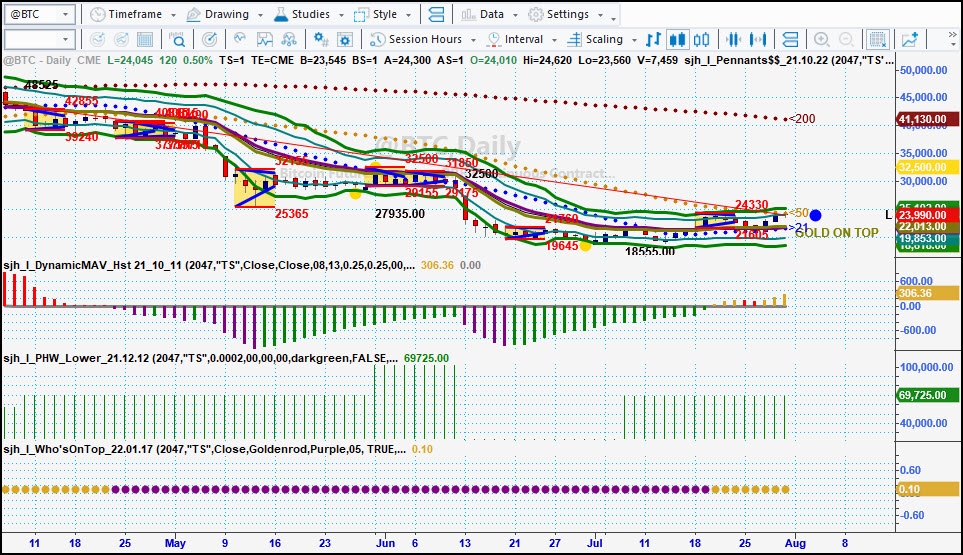The image size is (963, 555).
Task: Expand the Drawing dropdown arrow
Action: [260, 15]
